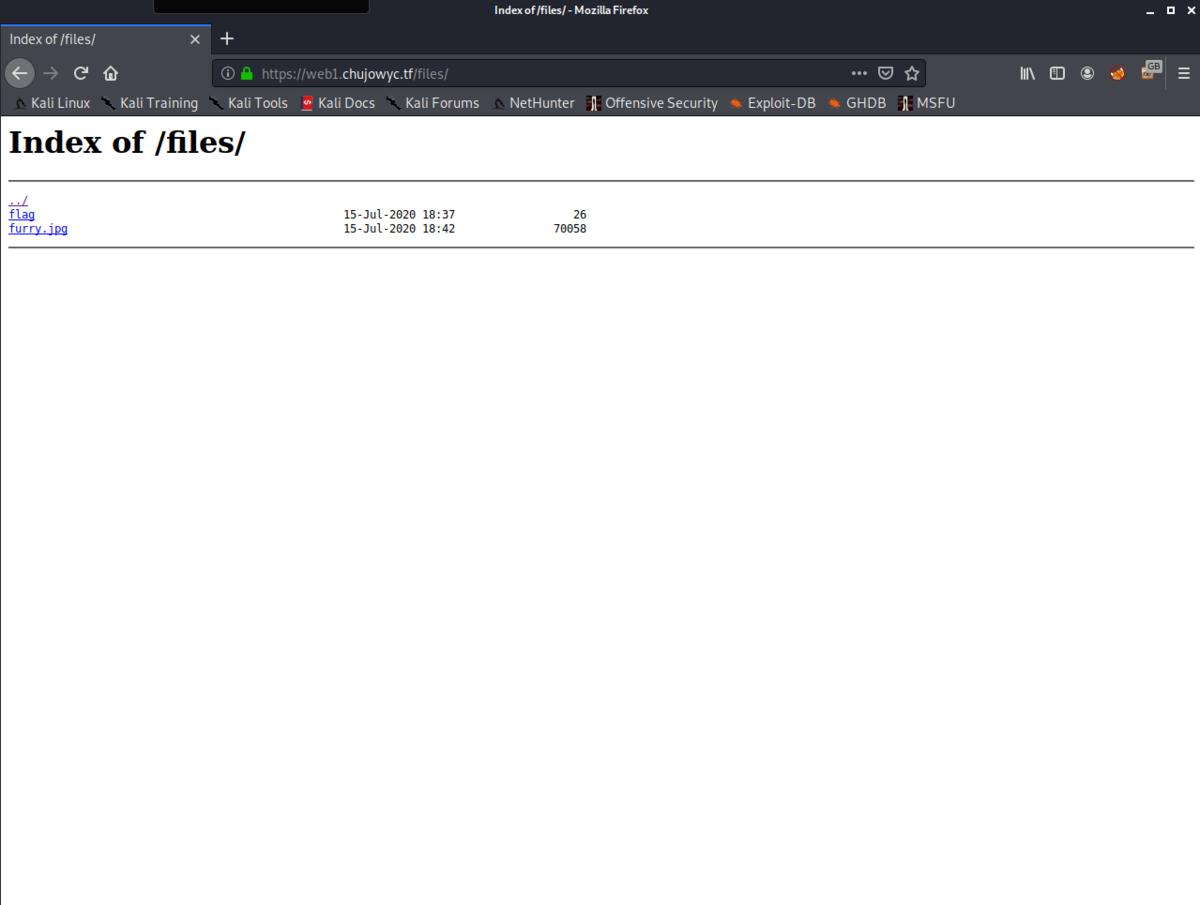Open the furry.jpg image link

click(38, 228)
